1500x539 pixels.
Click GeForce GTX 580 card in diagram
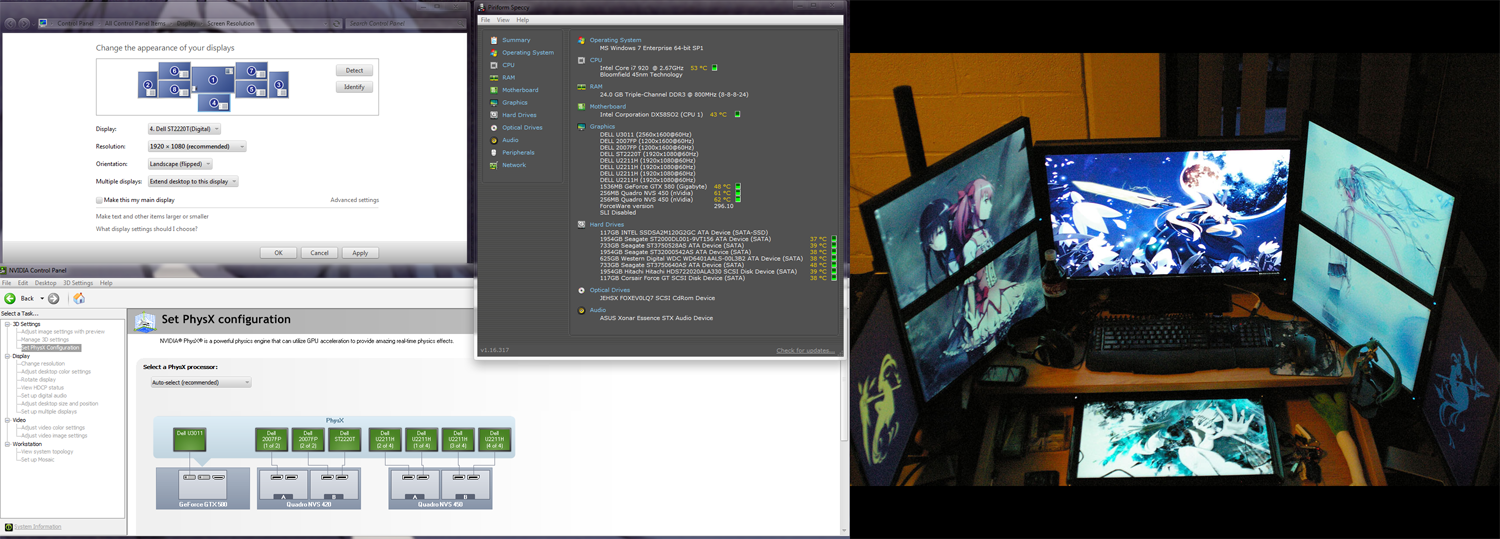pyautogui.click(x=203, y=488)
